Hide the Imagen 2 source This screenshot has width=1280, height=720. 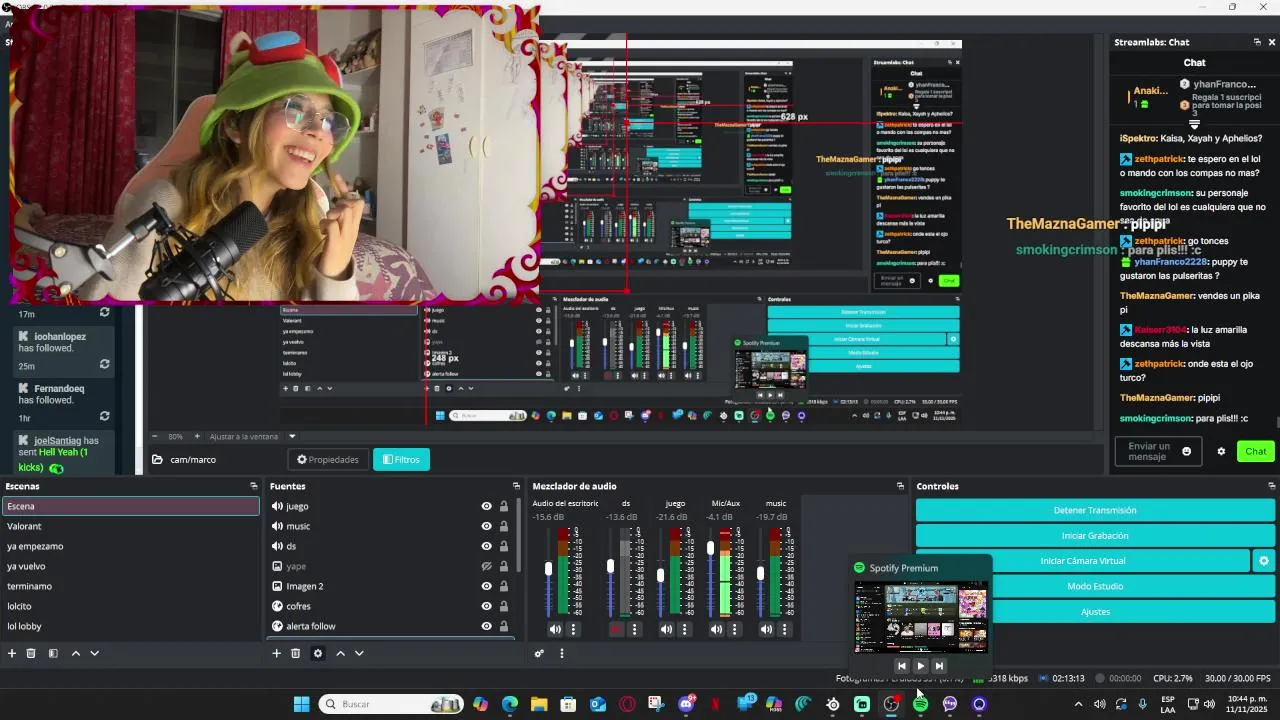point(487,586)
